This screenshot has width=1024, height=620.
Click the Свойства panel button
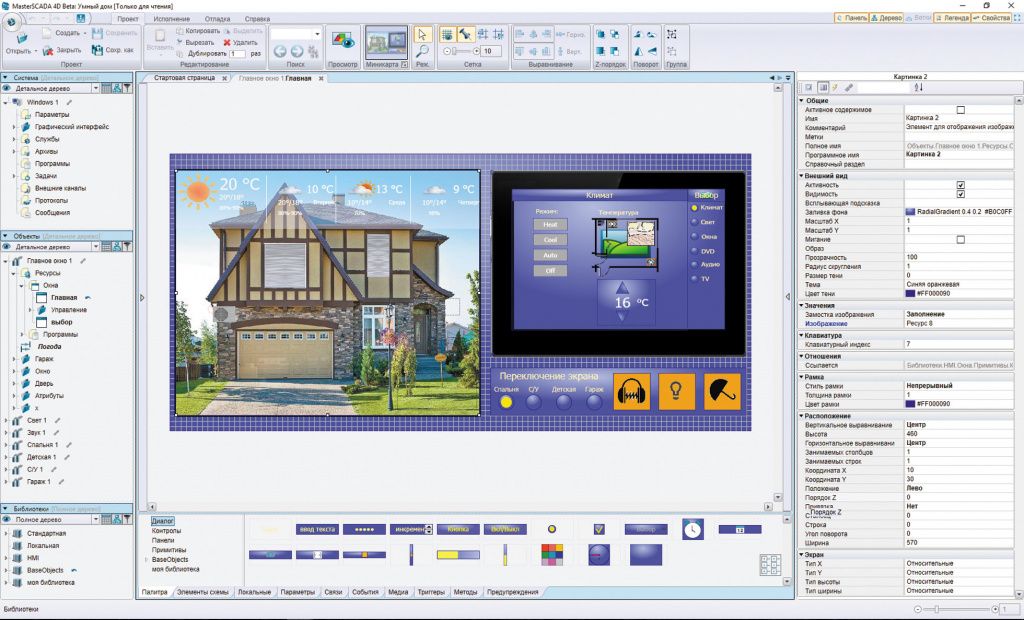(991, 18)
